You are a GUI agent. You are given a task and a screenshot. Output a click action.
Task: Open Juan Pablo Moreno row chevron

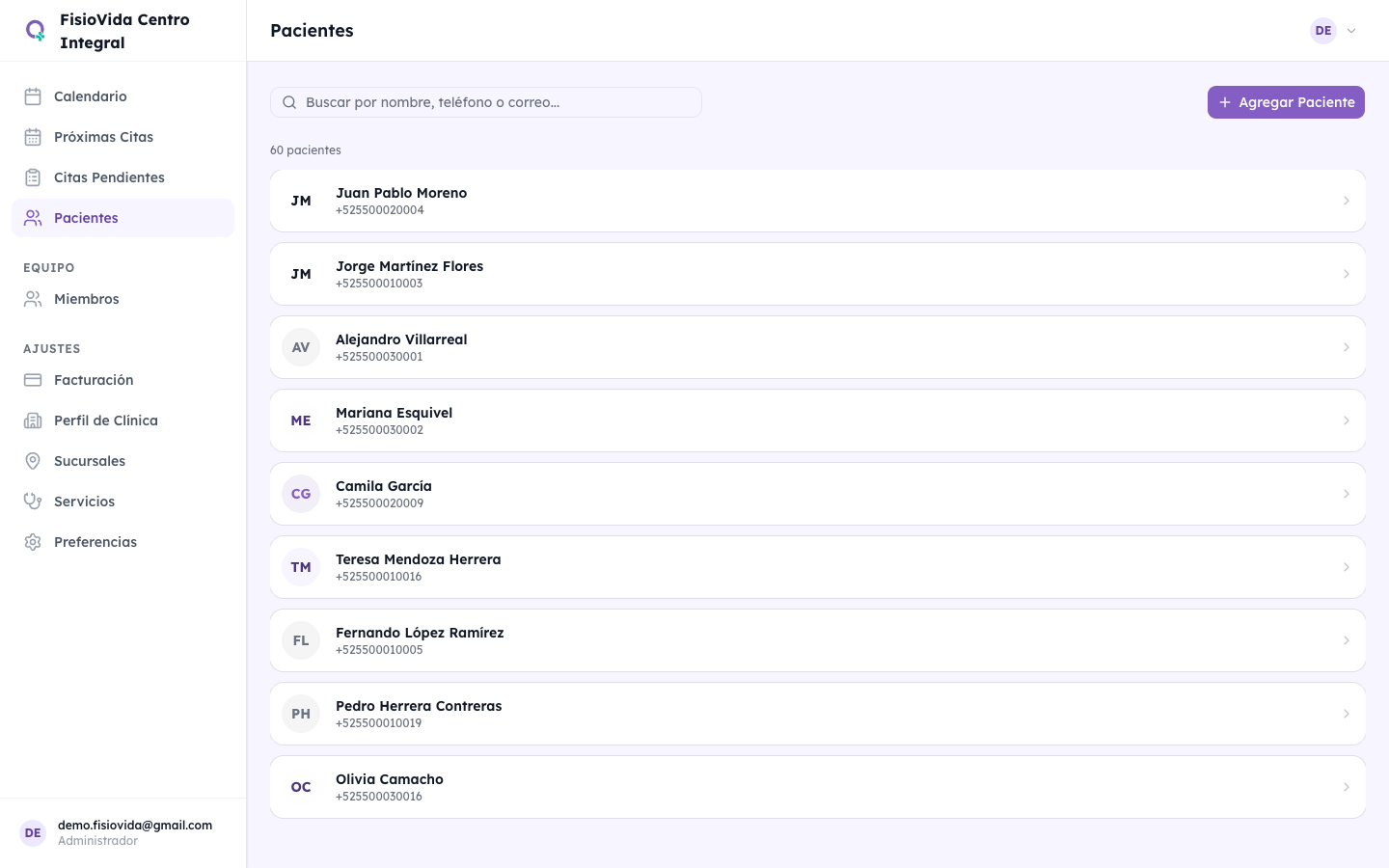pos(1346,201)
